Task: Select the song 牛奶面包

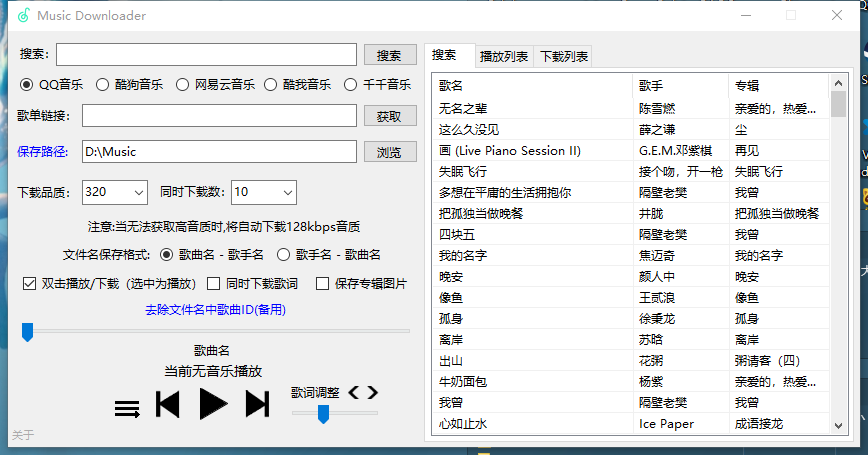Action: pyautogui.click(x=463, y=382)
